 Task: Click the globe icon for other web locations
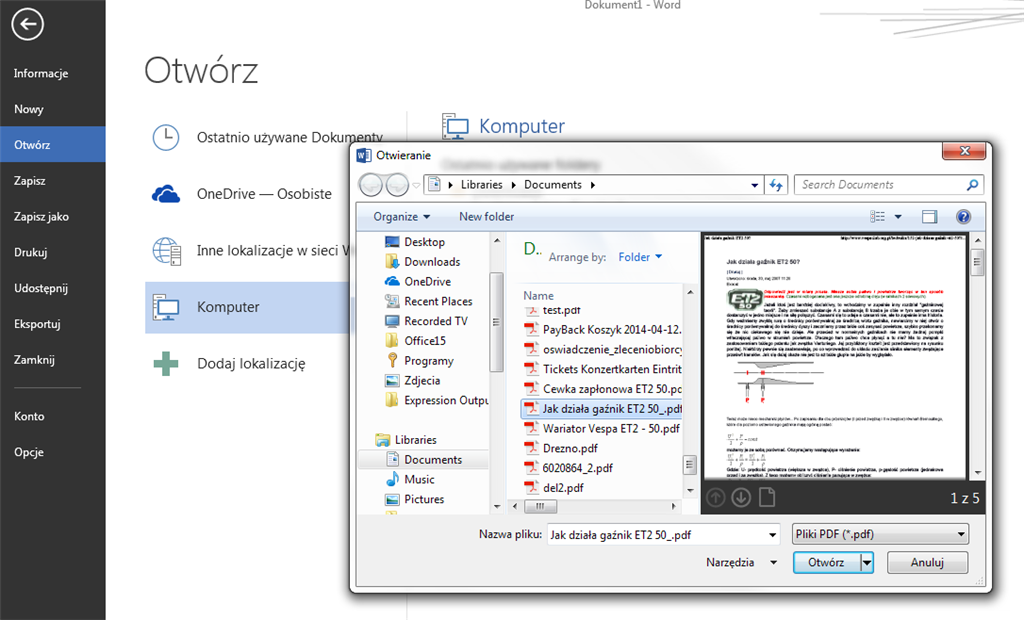[x=167, y=251]
